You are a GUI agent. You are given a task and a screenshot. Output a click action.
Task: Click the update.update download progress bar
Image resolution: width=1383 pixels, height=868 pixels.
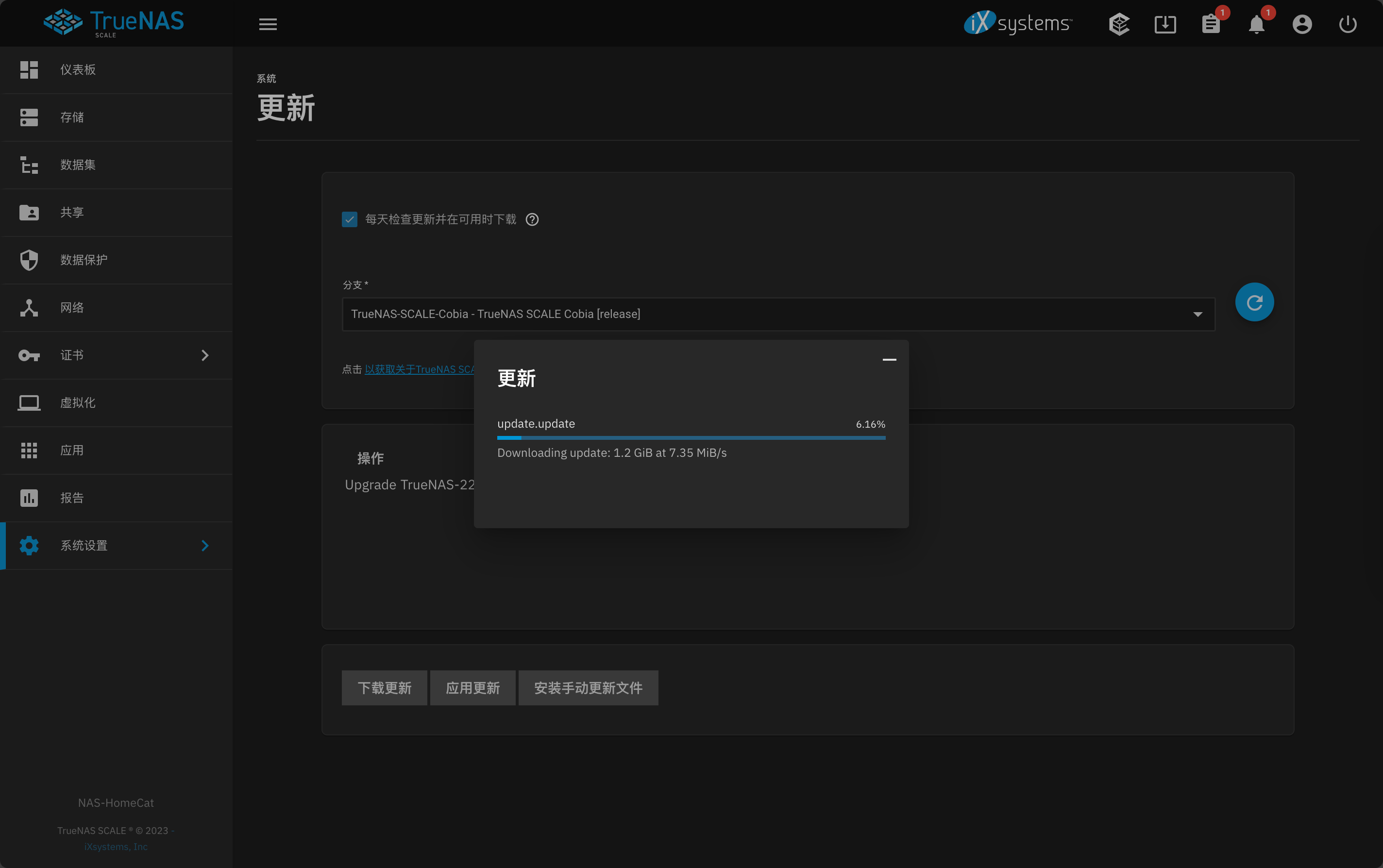[691, 437]
